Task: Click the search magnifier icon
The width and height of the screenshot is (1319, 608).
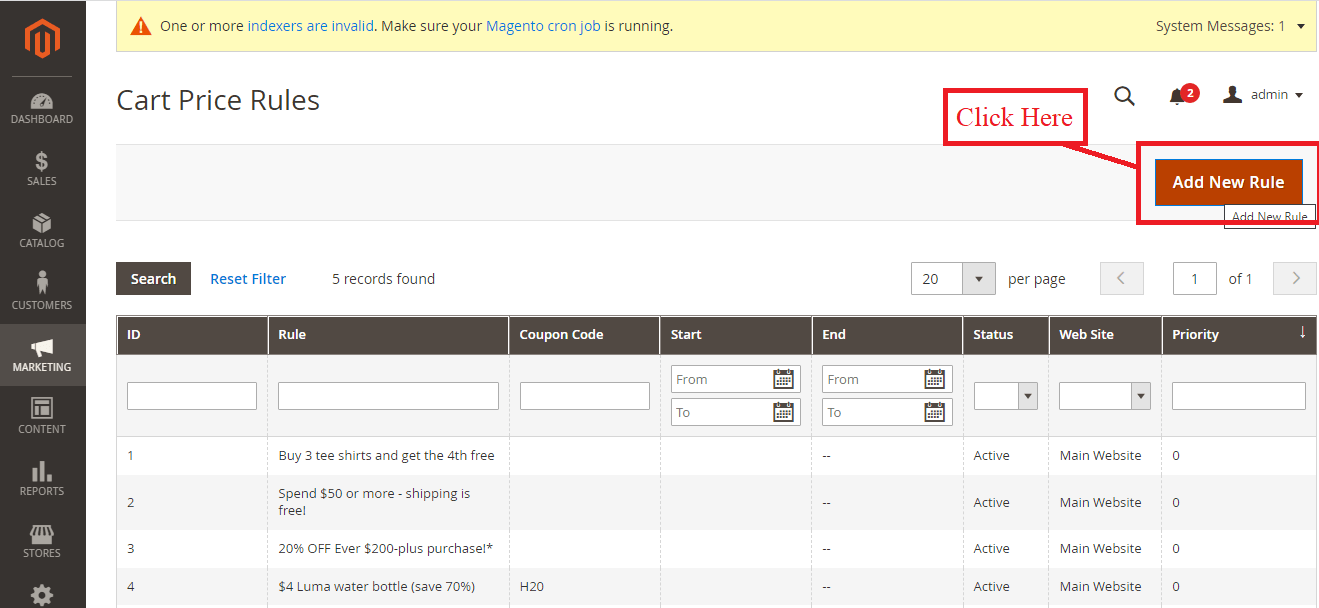Action: pos(1125,95)
